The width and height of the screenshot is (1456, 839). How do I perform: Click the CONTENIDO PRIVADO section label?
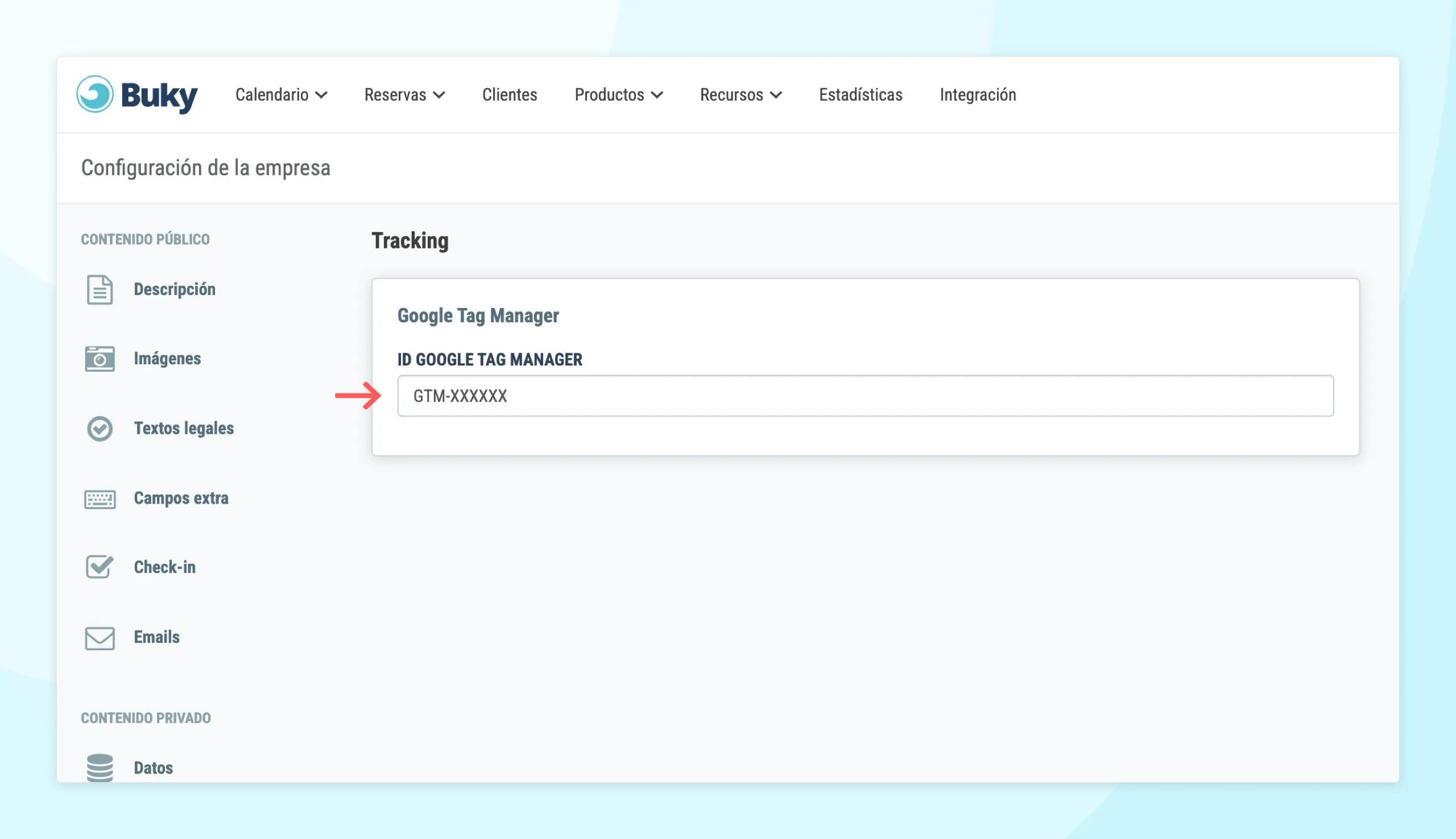[146, 718]
